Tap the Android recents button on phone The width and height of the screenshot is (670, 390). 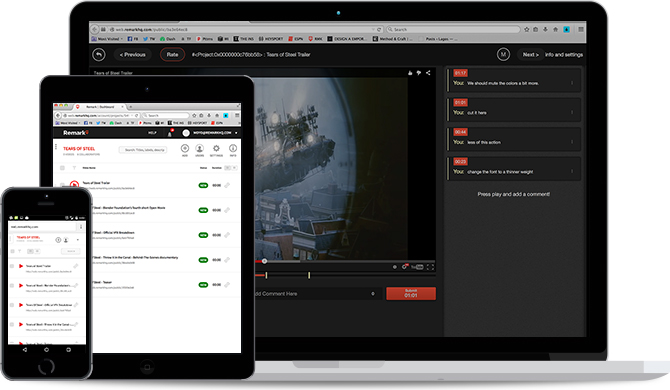(68, 349)
